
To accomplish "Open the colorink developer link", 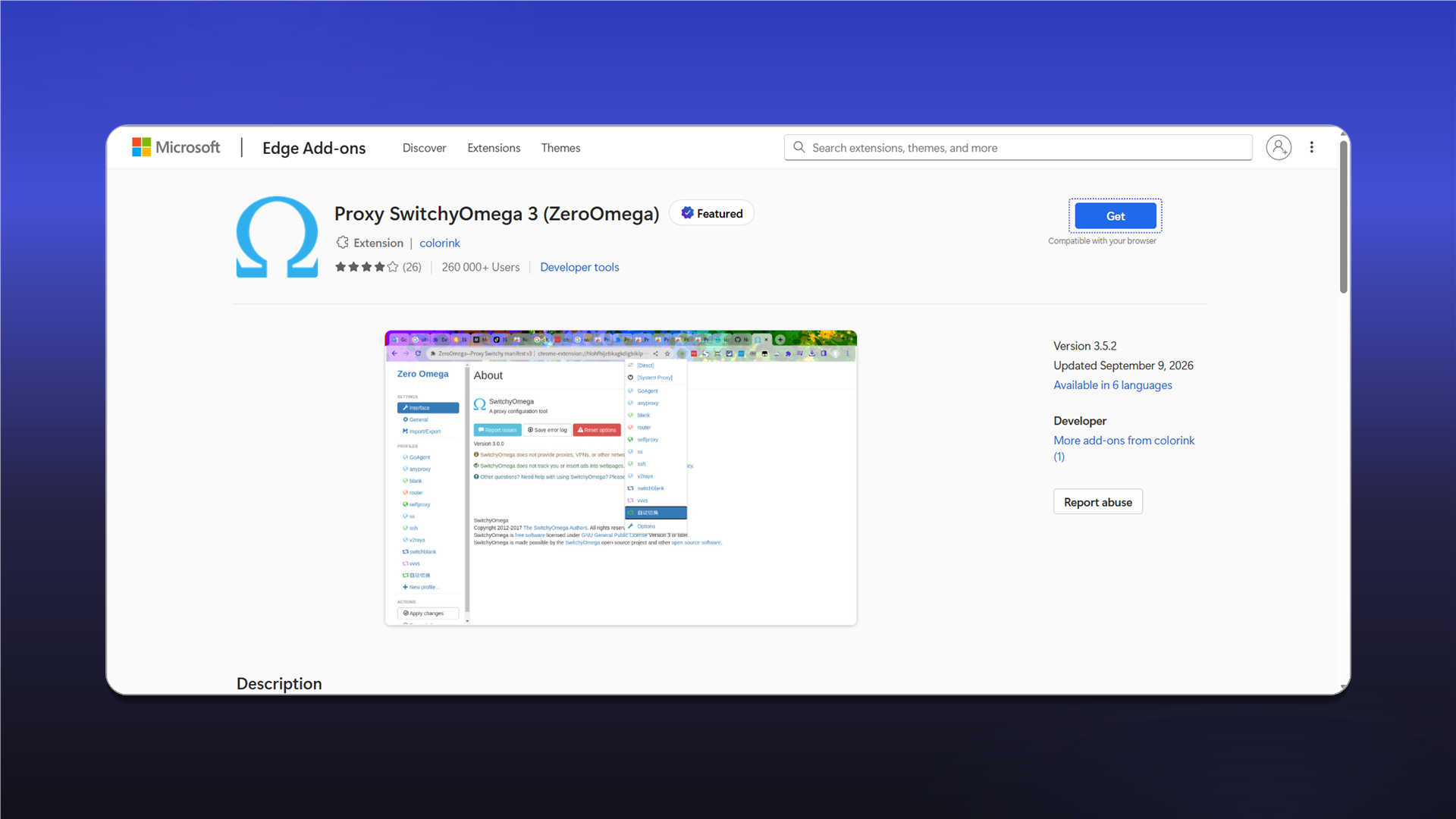I will click(440, 243).
